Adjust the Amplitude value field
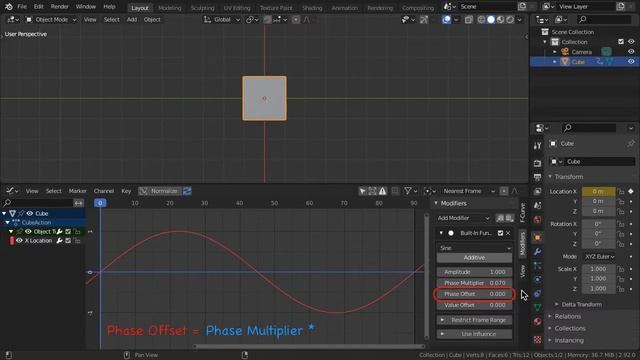The height and width of the screenshot is (360, 640). click(x=474, y=272)
